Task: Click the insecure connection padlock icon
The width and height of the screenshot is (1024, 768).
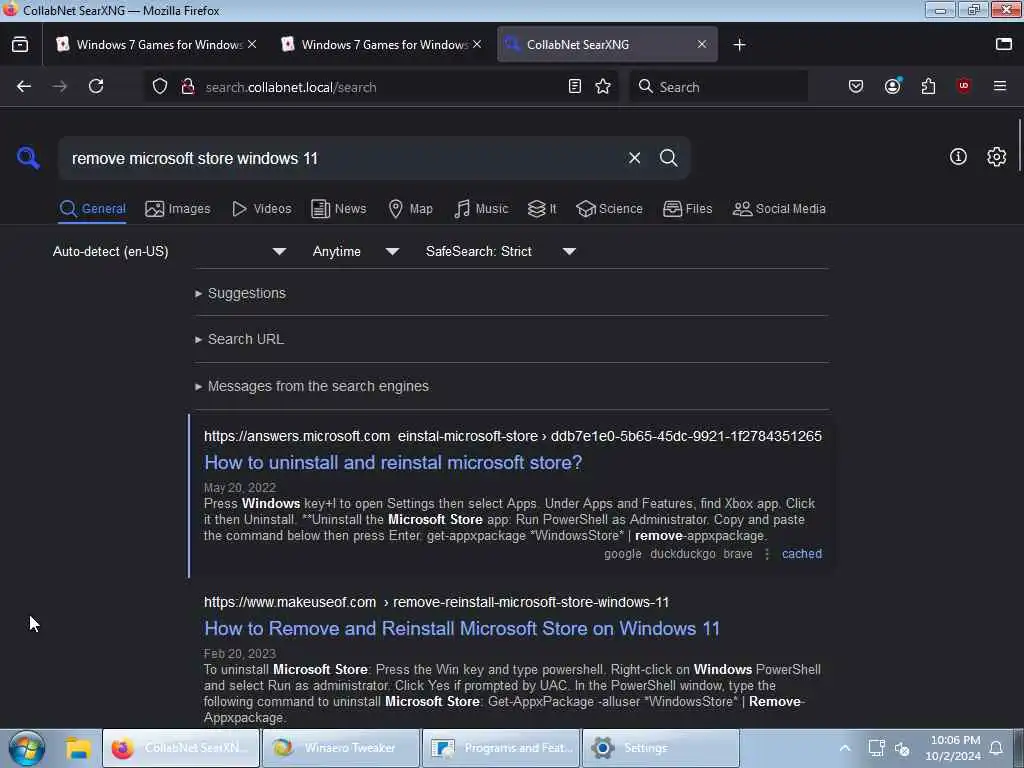Action: [188, 86]
